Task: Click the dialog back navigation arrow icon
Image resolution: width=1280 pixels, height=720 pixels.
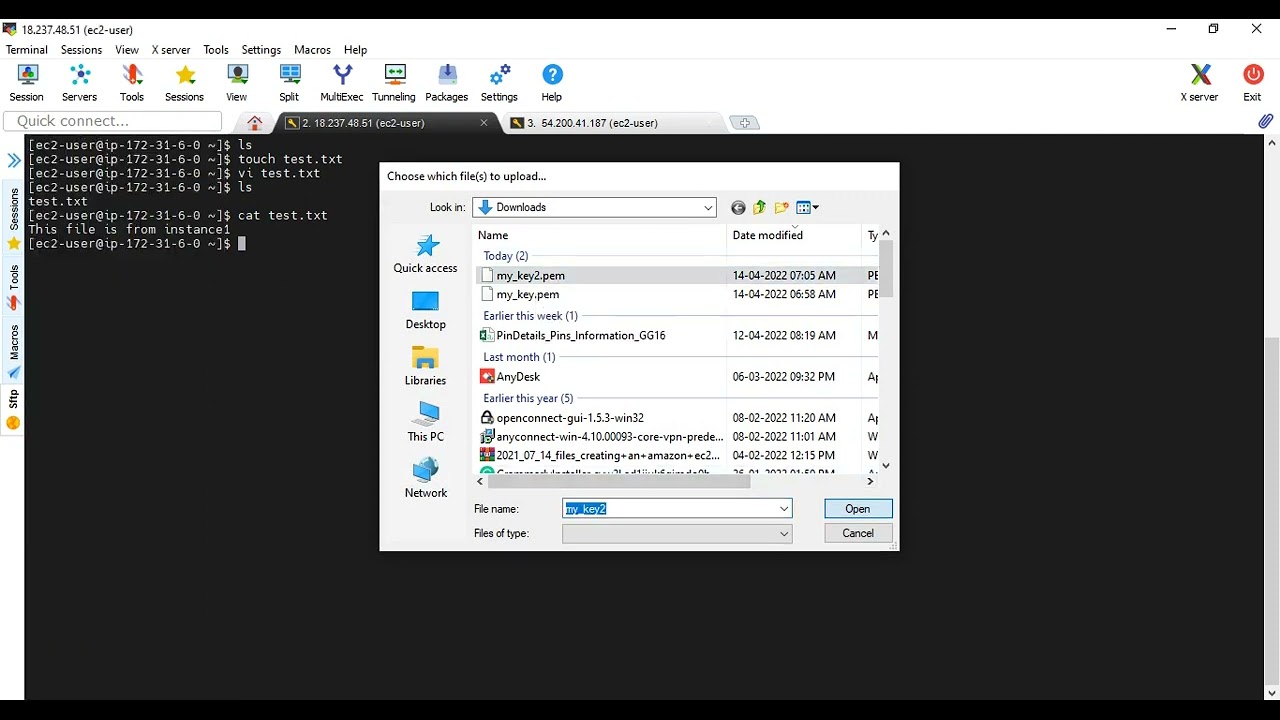Action: tap(738, 208)
